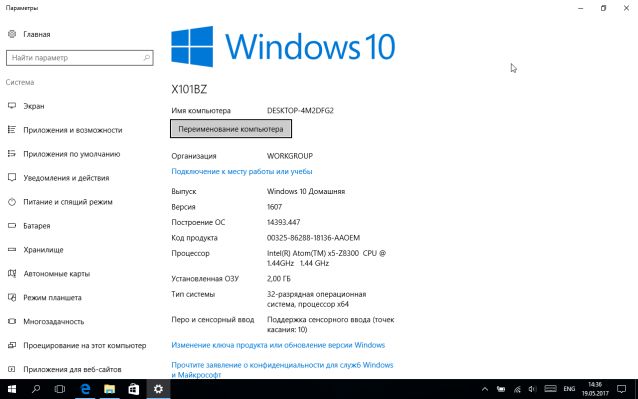Open Автономные карты maps icon

click(12, 273)
